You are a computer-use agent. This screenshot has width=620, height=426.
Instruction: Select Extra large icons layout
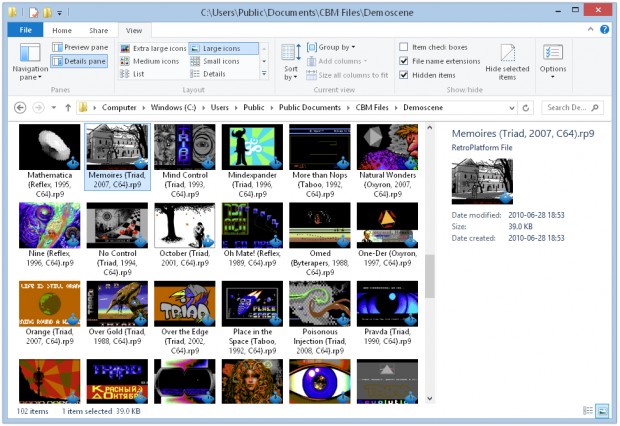click(153, 48)
